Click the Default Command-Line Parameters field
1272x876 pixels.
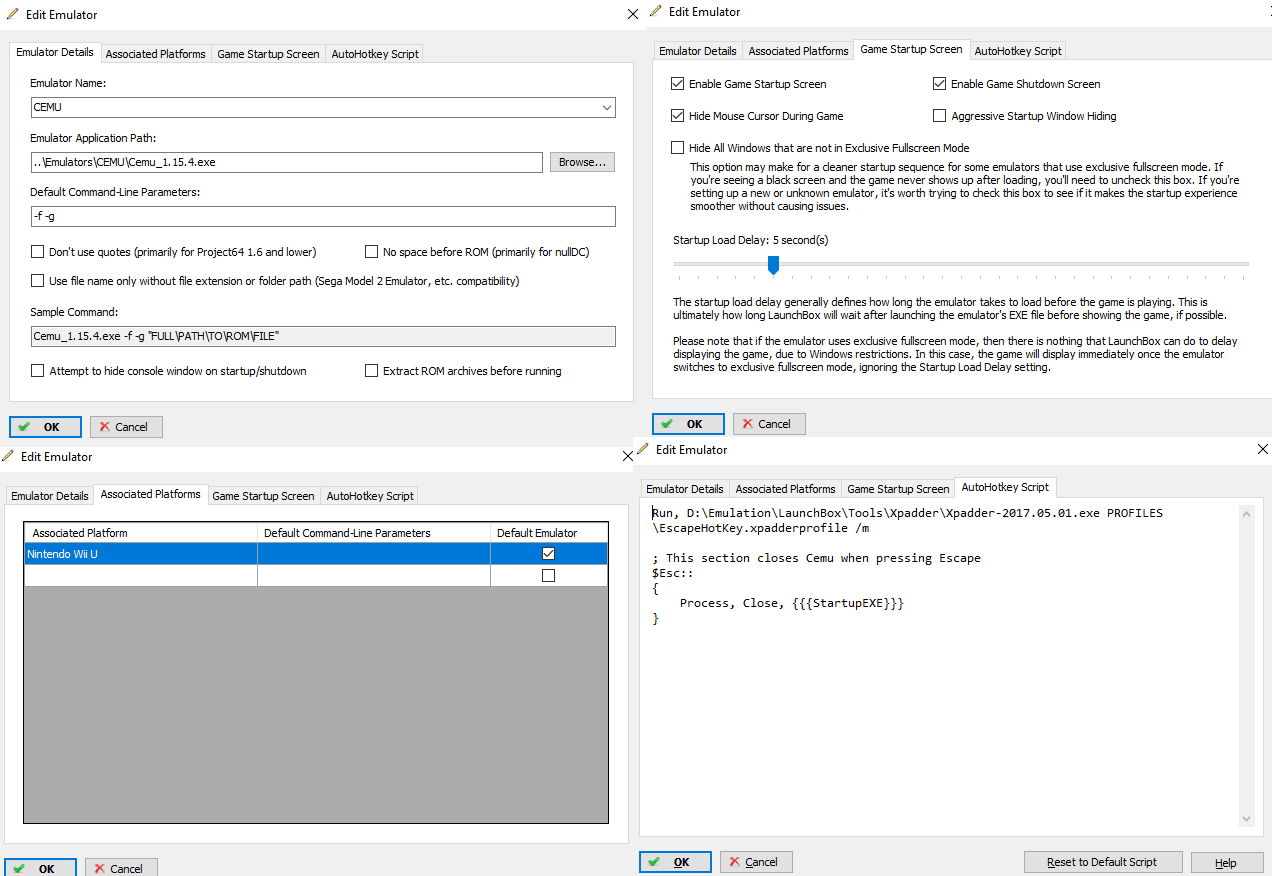(323, 217)
